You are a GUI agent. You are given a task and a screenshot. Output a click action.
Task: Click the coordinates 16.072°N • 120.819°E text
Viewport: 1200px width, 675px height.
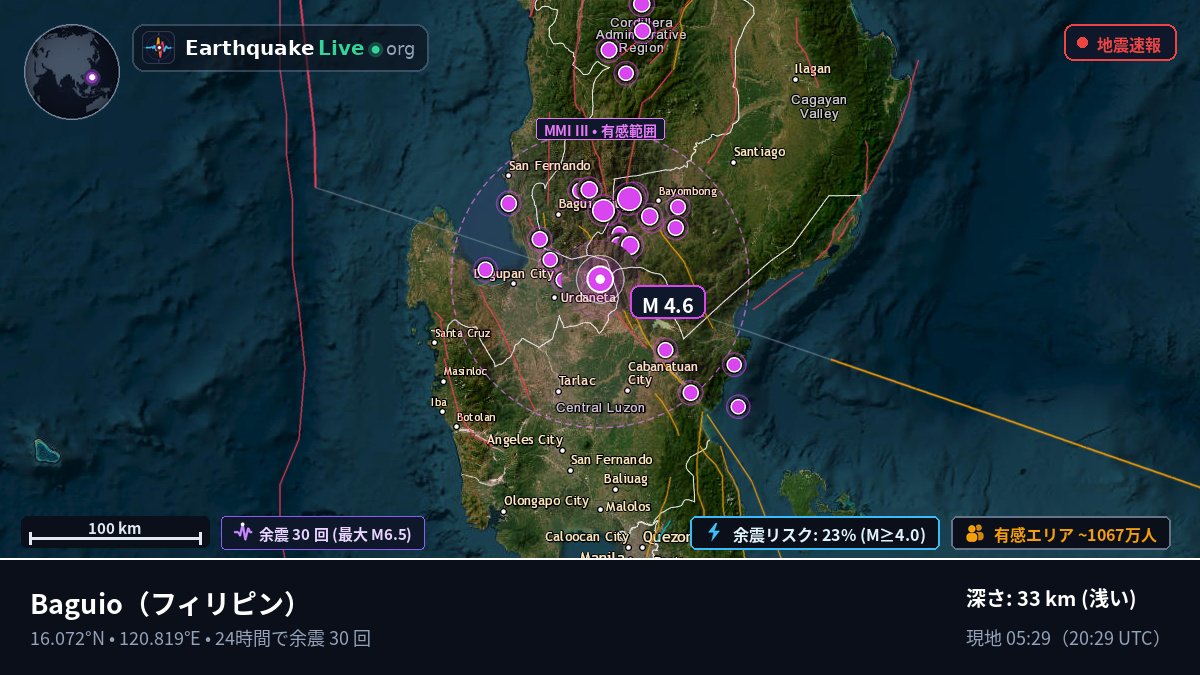tap(117, 638)
